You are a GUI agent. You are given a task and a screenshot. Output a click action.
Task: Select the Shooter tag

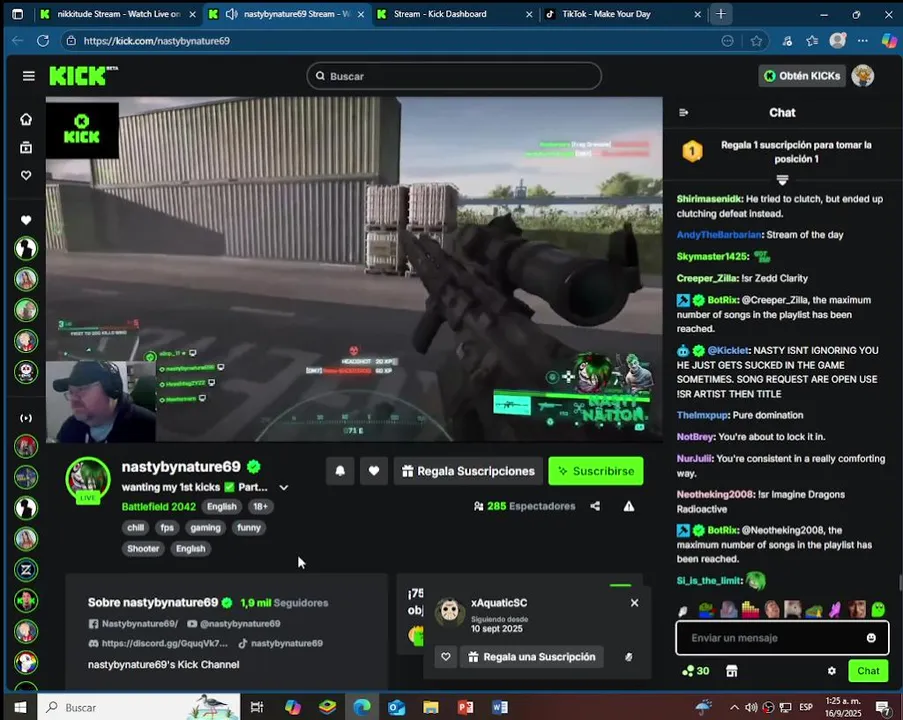(143, 549)
